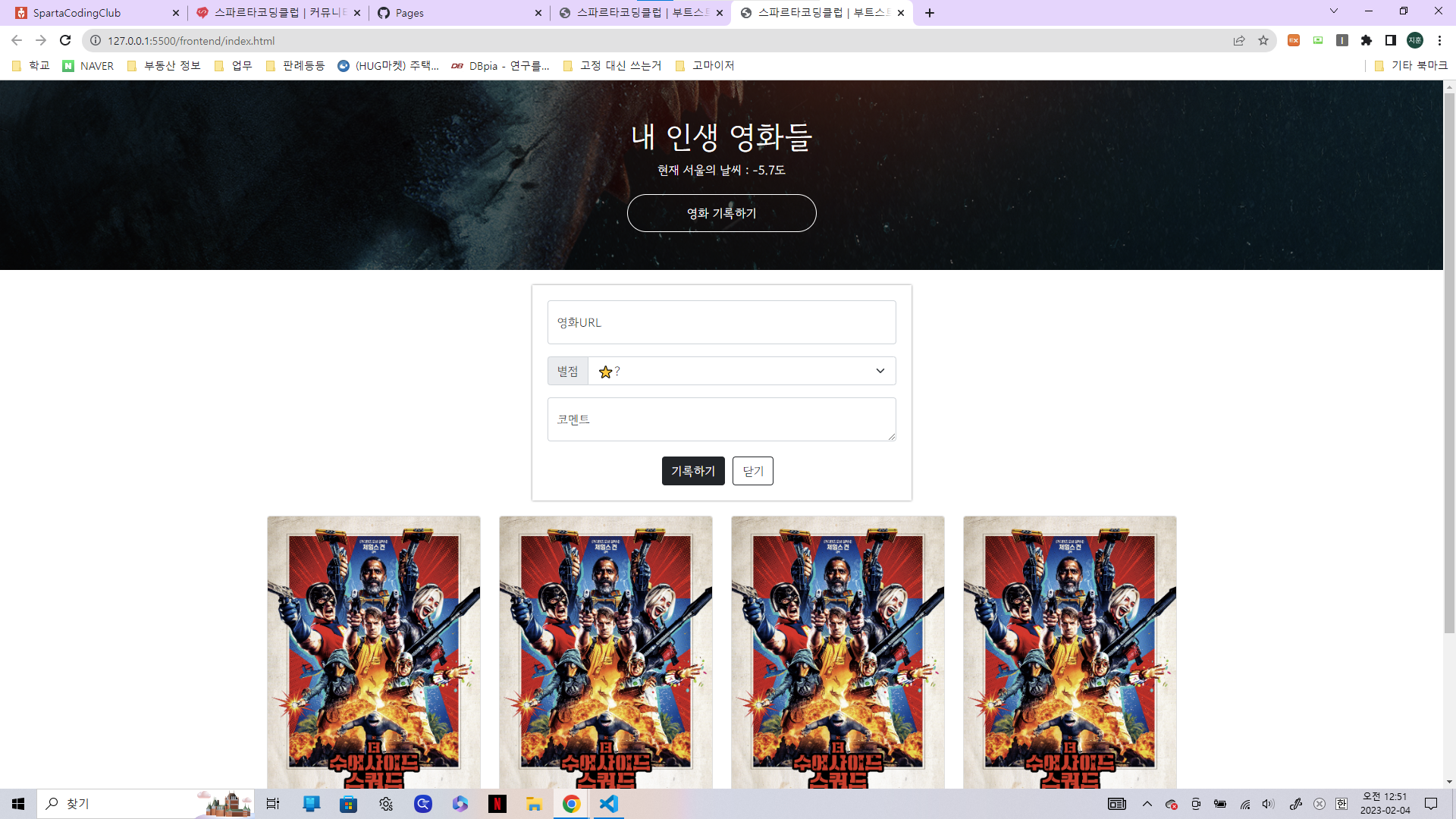Click the 코멘트 text area
1456x819 pixels.
721,419
